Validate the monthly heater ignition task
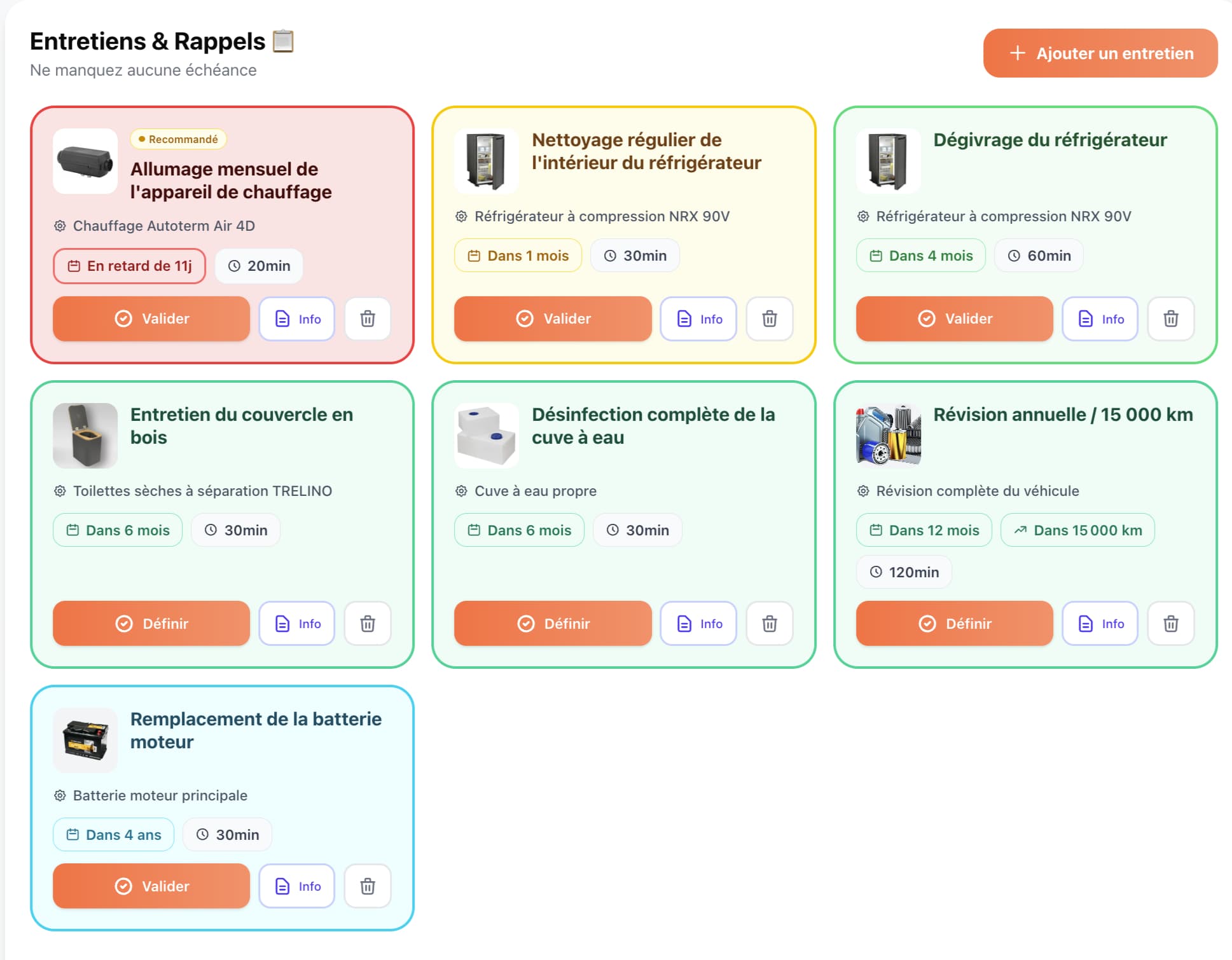1232x960 pixels. coord(151,319)
